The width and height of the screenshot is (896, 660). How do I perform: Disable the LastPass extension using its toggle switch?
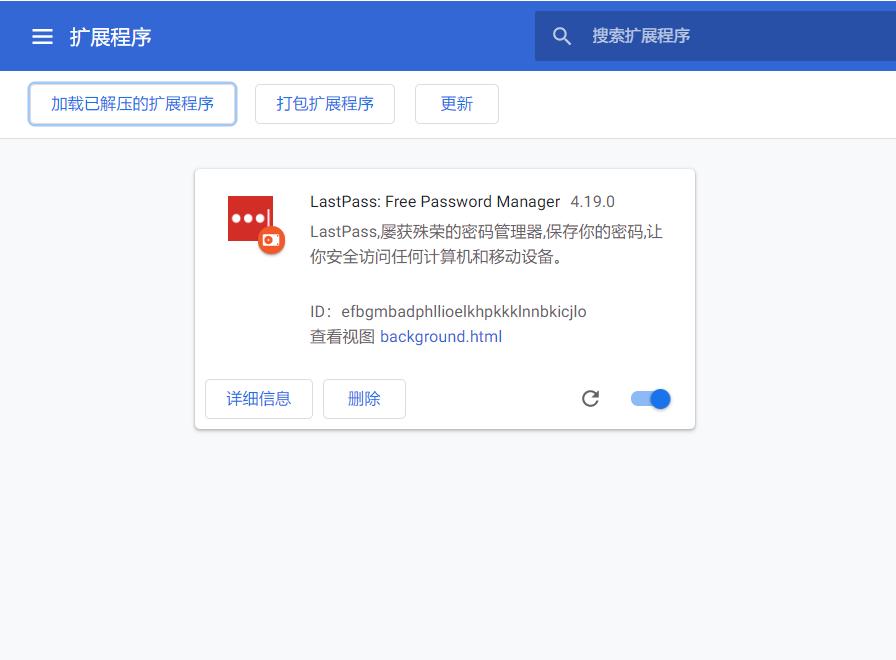click(650, 398)
